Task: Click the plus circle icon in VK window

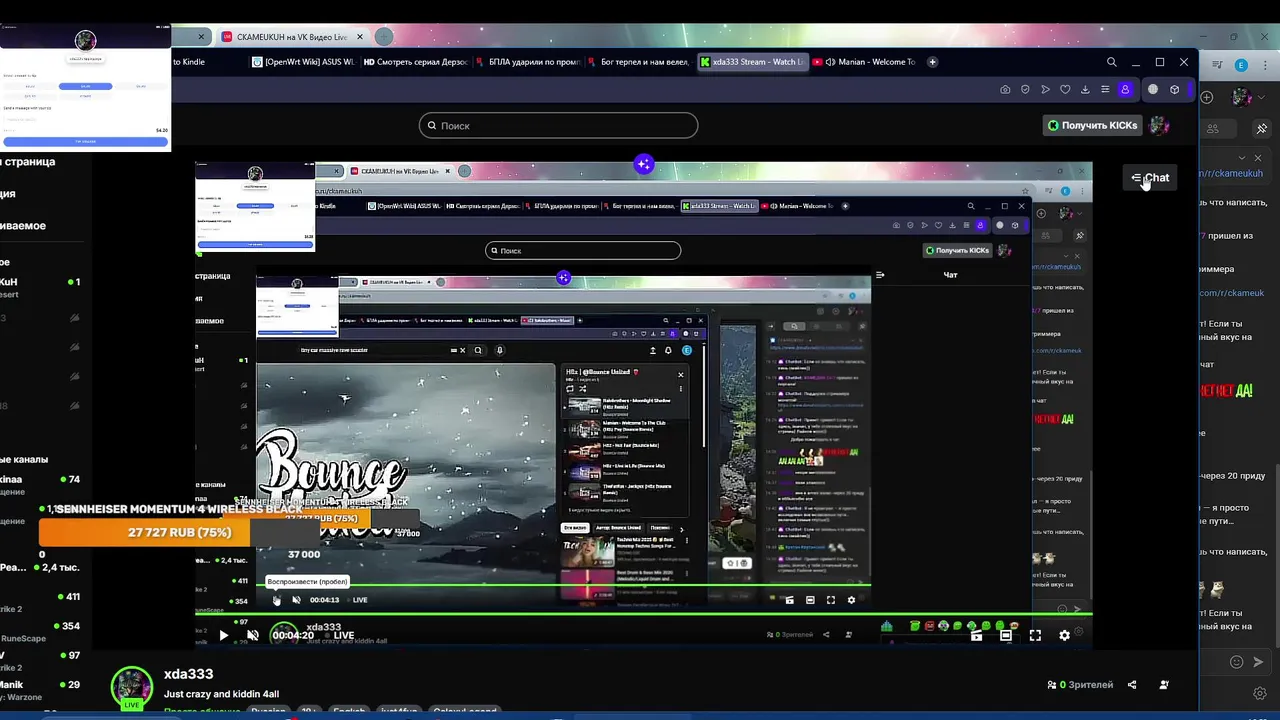Action: tap(1207, 97)
